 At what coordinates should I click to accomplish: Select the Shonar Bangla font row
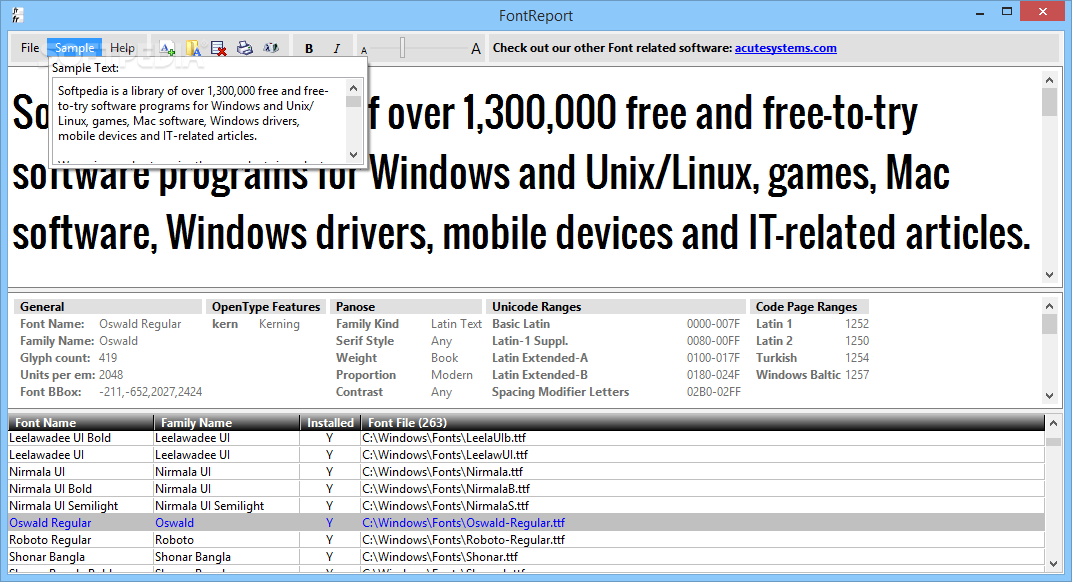(526, 557)
